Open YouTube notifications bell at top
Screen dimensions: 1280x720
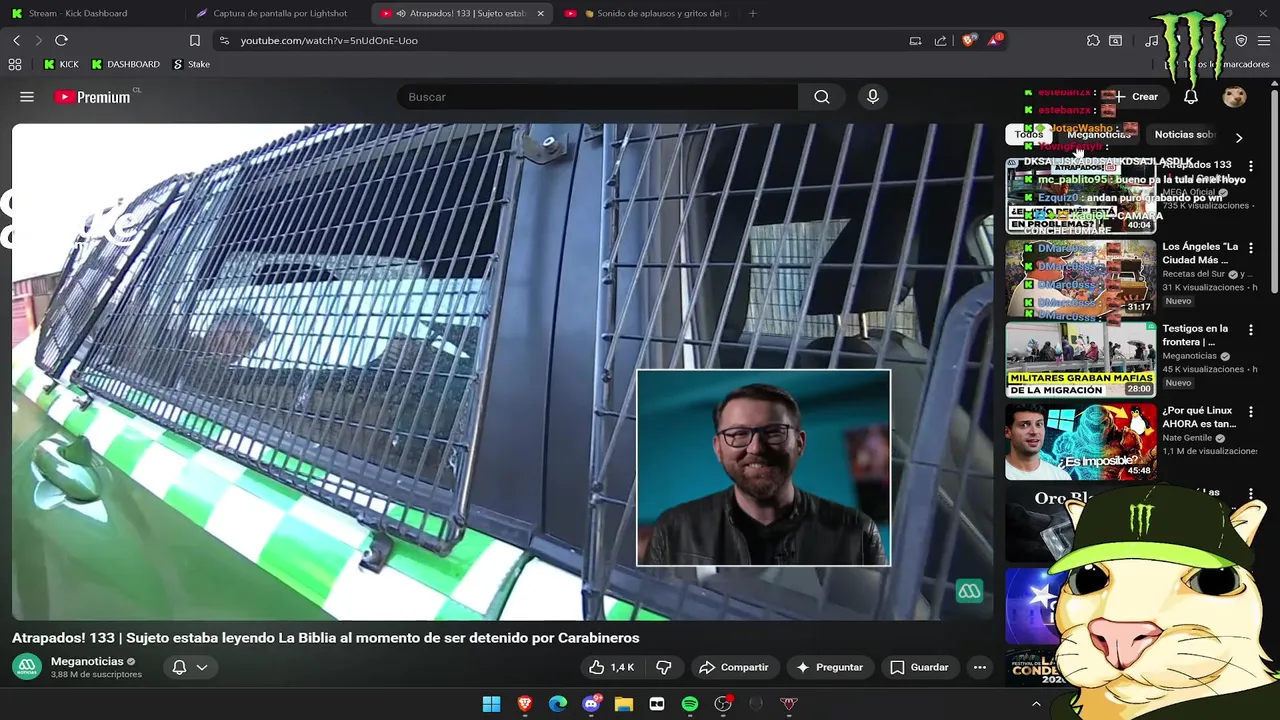[x=1191, y=97]
